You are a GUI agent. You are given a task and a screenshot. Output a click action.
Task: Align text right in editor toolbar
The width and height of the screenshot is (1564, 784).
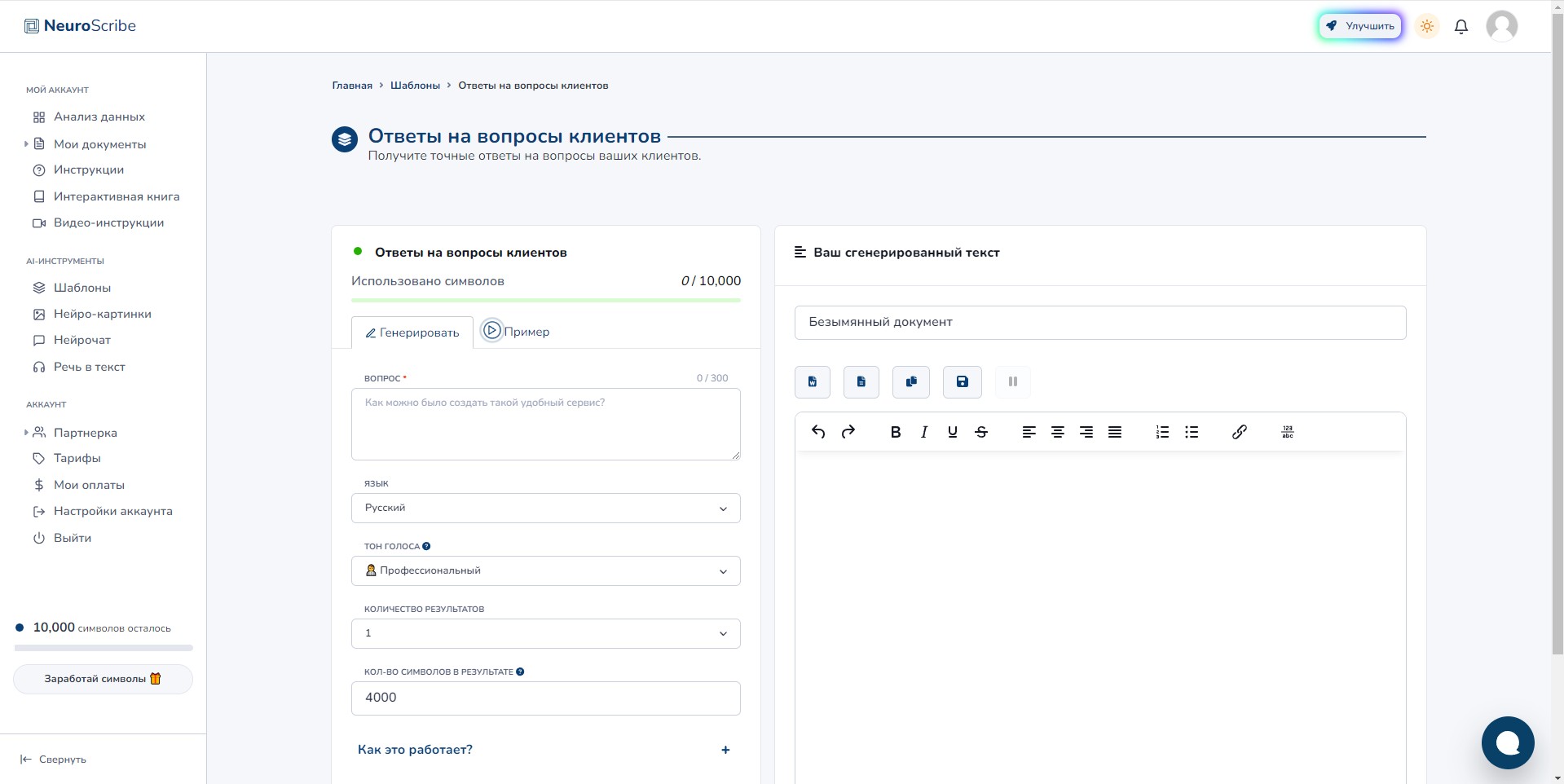click(x=1086, y=432)
